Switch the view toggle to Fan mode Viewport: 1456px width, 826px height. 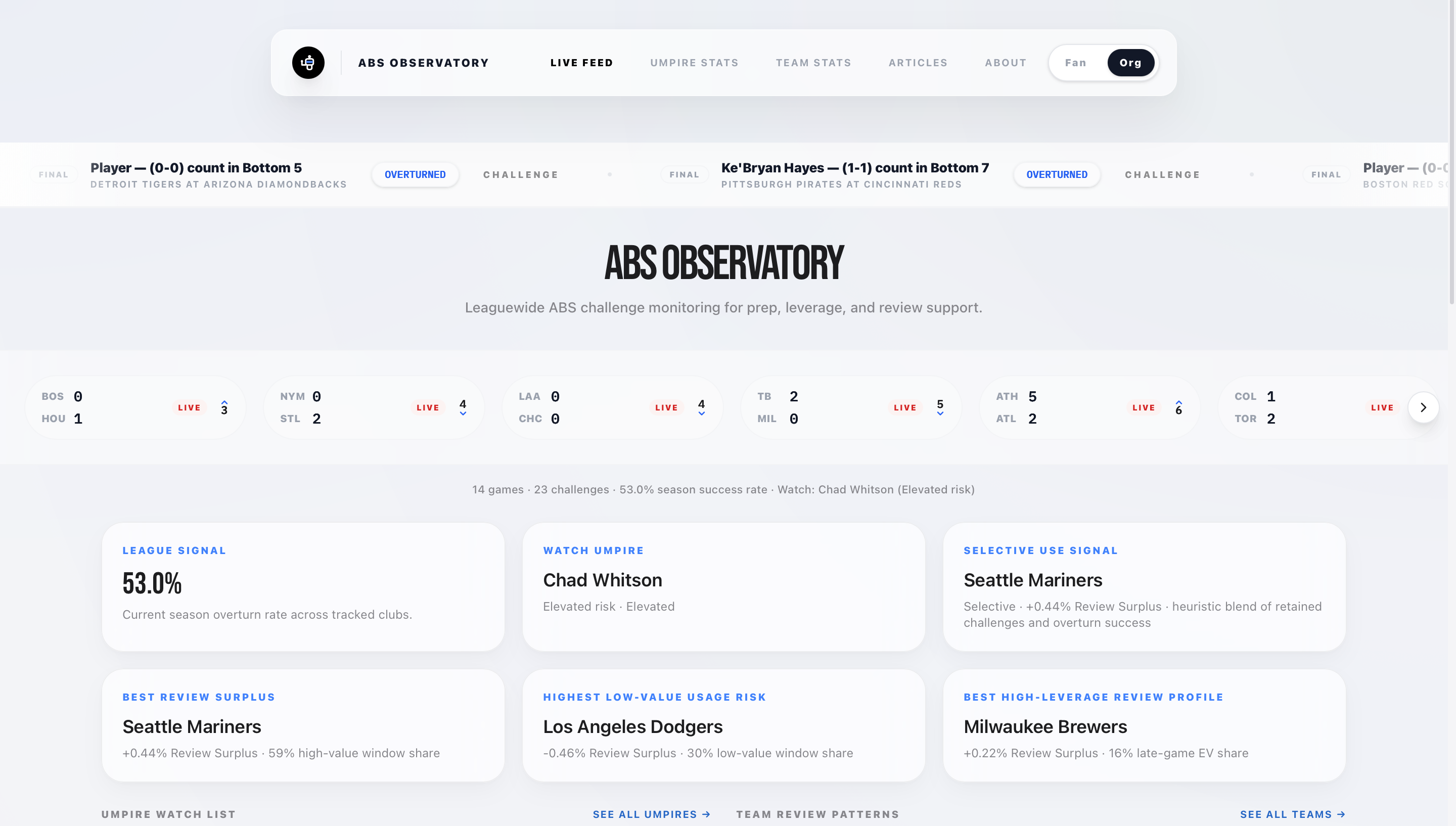tap(1075, 62)
